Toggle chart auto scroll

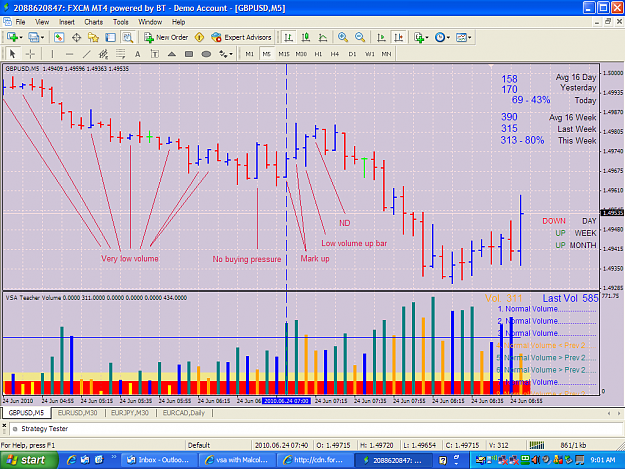coord(381,37)
